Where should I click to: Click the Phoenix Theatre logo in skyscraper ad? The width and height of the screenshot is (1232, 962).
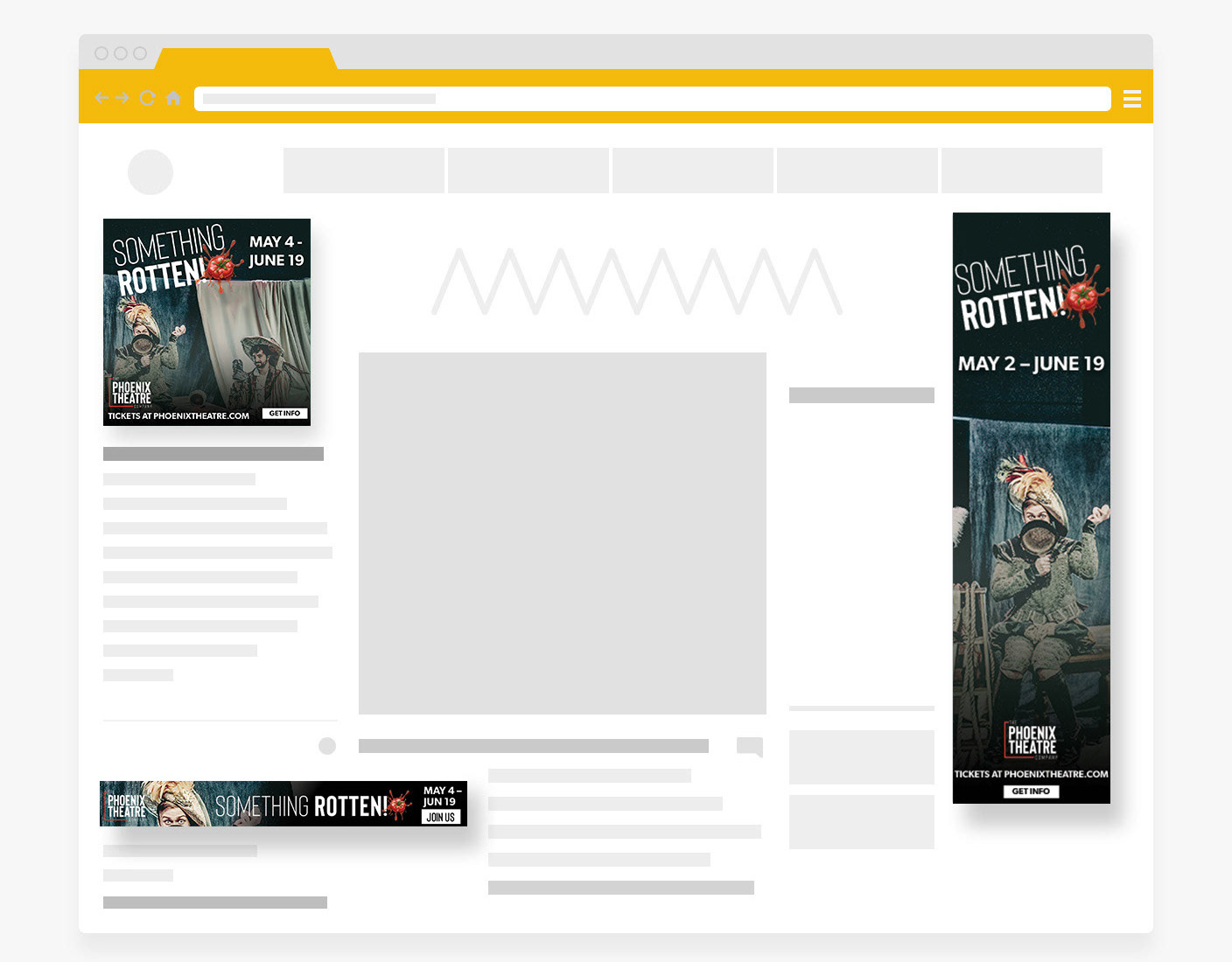1032,741
